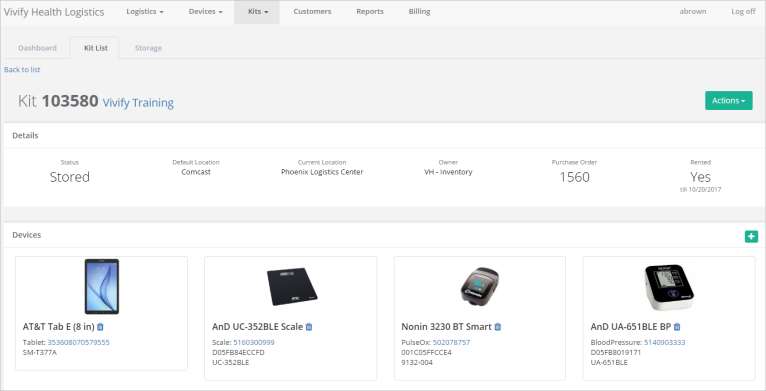Click the green plus add device icon
Screen dimensions: 766x391
(x=751, y=237)
